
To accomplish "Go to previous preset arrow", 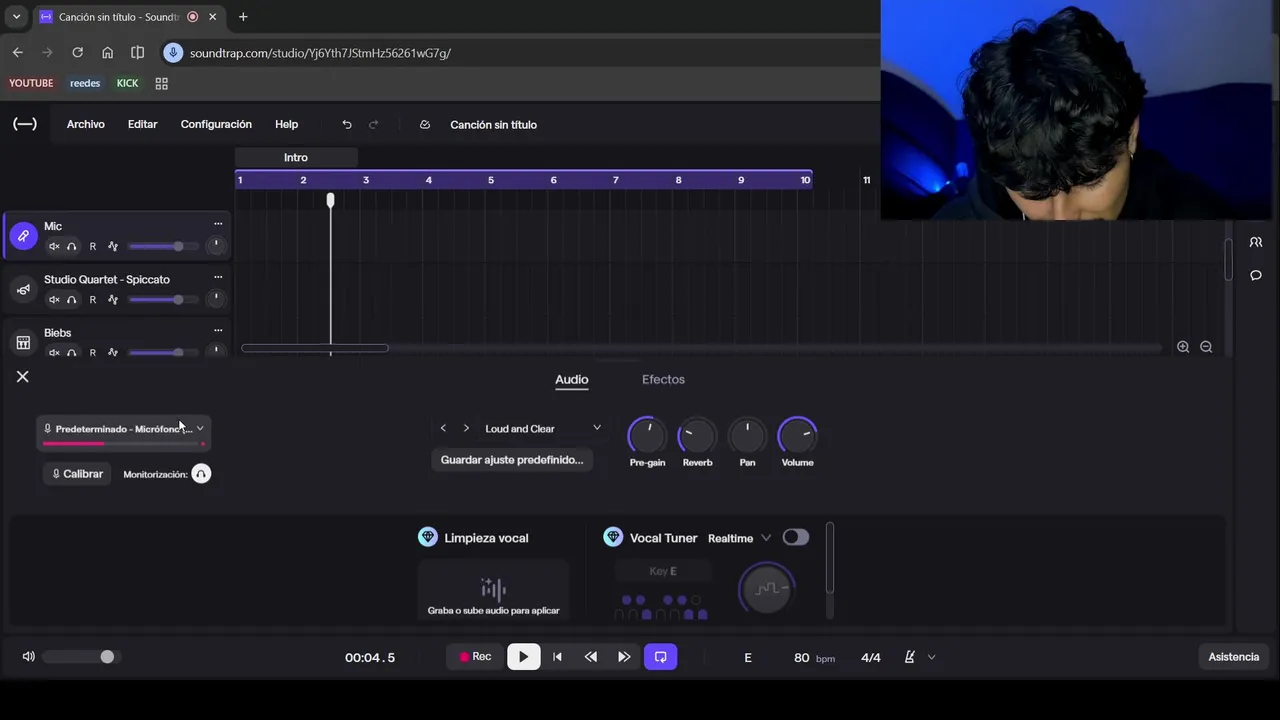I will point(443,428).
